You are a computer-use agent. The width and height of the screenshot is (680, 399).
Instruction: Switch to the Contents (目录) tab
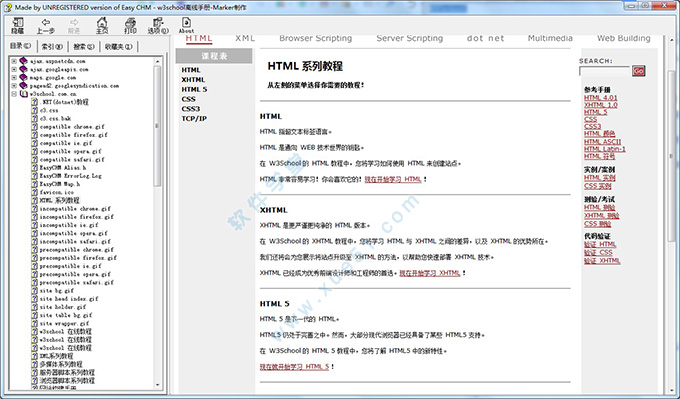[x=20, y=46]
